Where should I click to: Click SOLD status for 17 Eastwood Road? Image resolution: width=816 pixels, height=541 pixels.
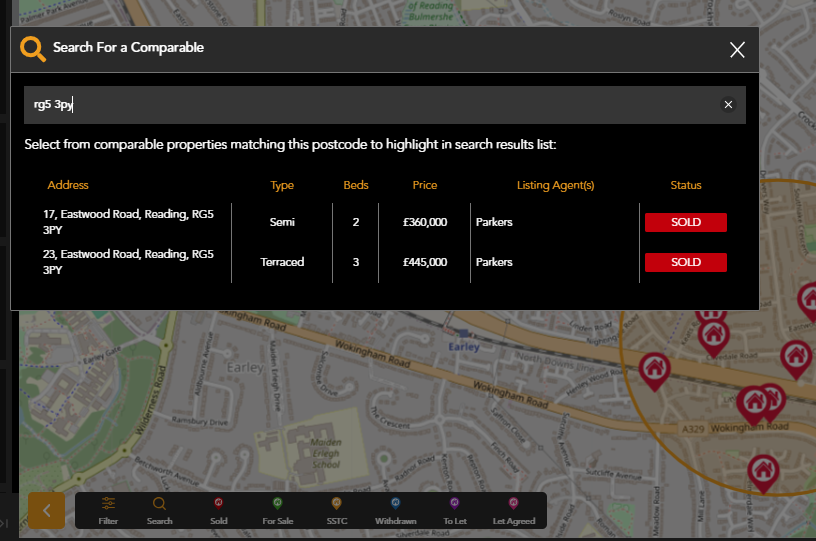pyautogui.click(x=686, y=222)
